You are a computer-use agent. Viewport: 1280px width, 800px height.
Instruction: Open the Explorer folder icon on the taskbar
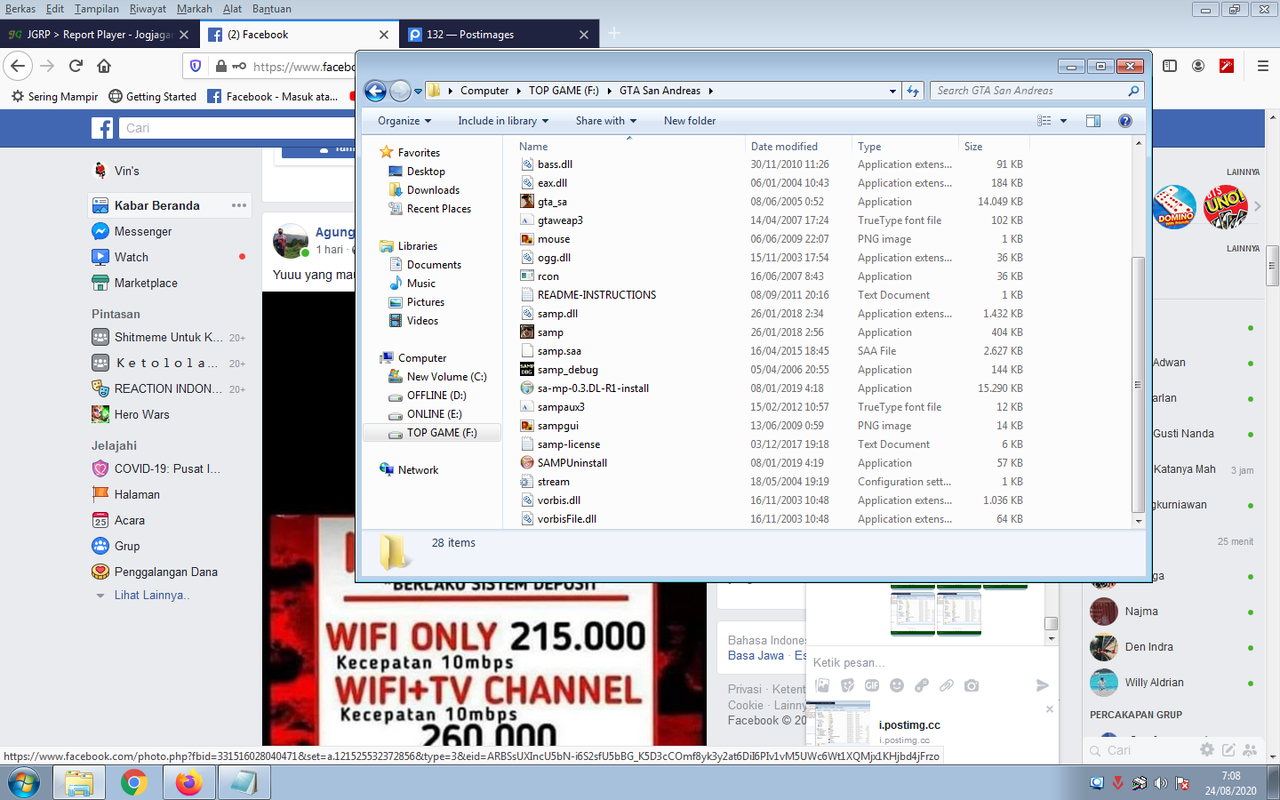[80, 782]
